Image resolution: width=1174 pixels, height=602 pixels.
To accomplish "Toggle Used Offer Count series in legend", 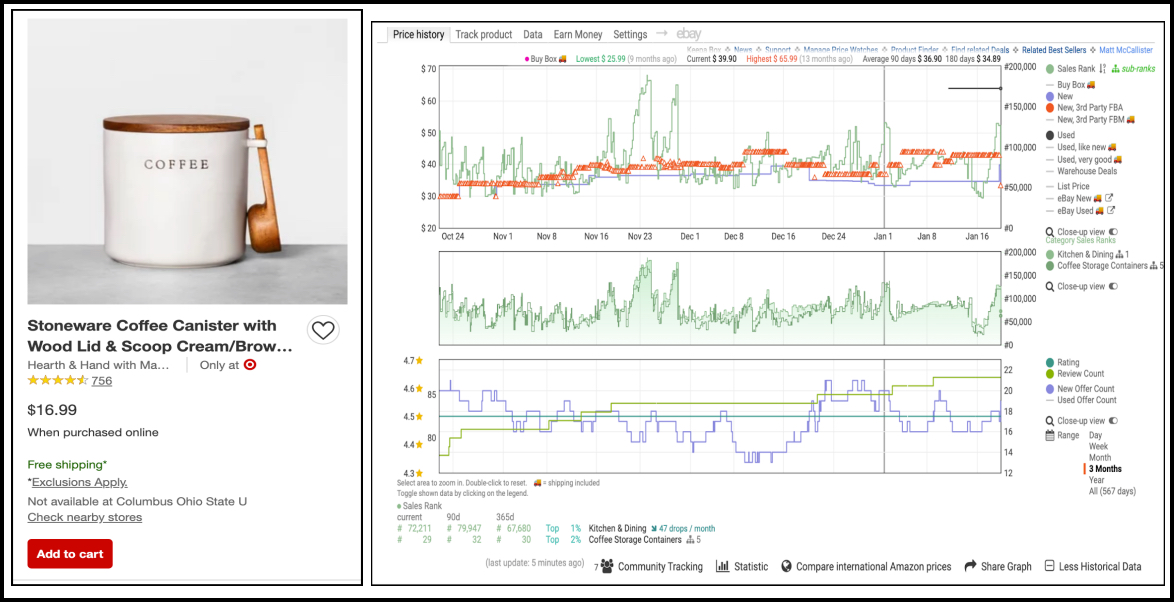I will click(x=1081, y=400).
